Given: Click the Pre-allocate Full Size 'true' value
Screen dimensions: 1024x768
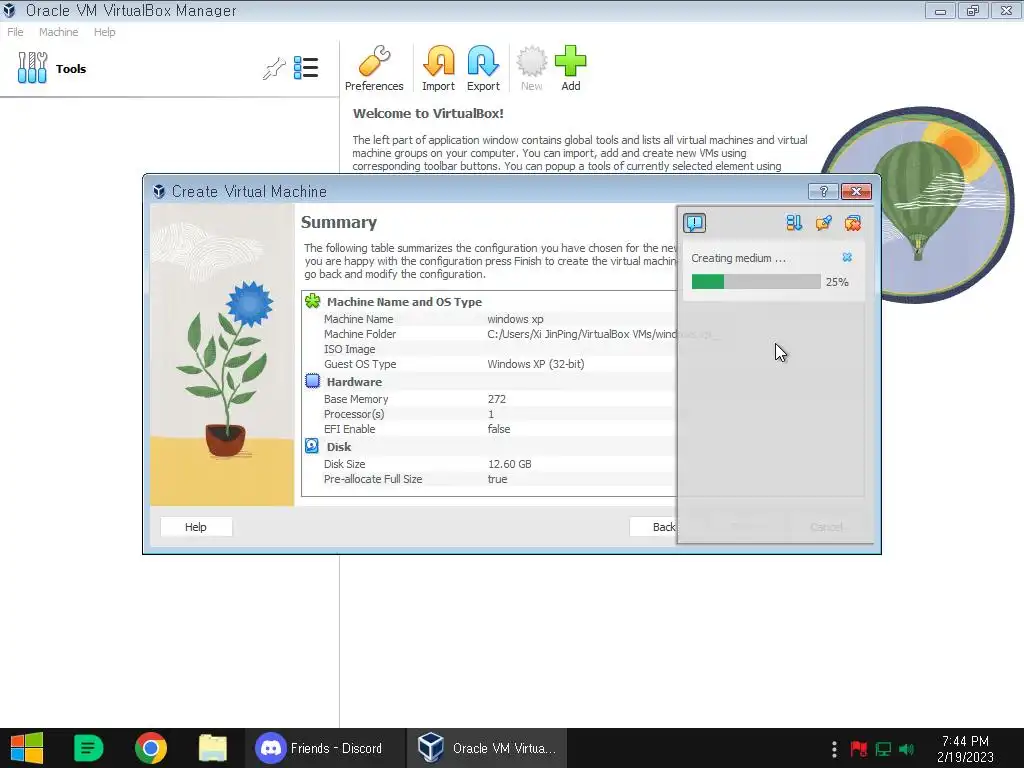Looking at the screenshot, I should click(497, 479).
